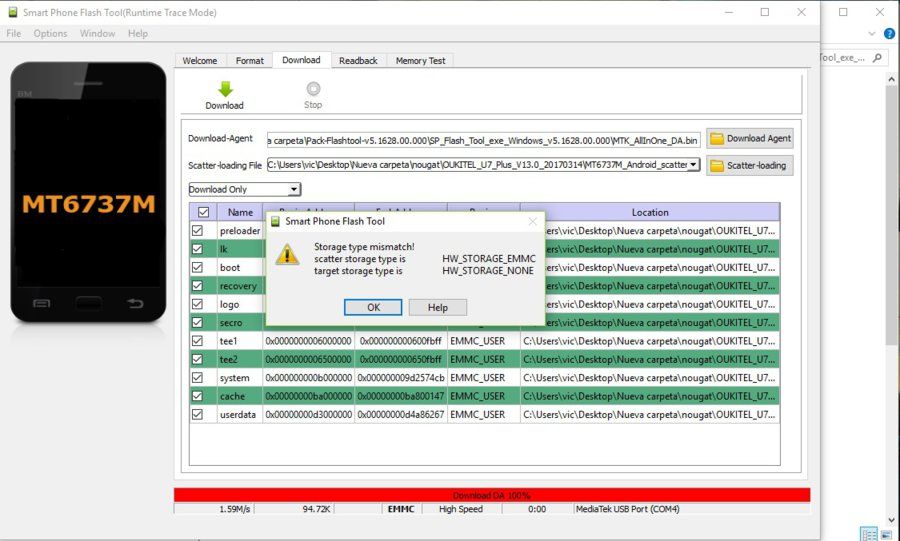Click the dialog title bar app icon

(276, 221)
